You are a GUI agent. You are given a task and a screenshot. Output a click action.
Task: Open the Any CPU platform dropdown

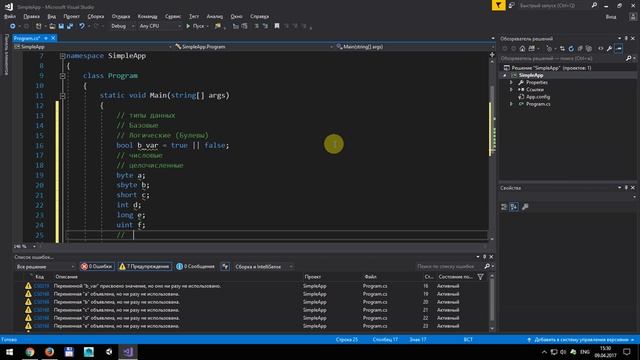160,26
